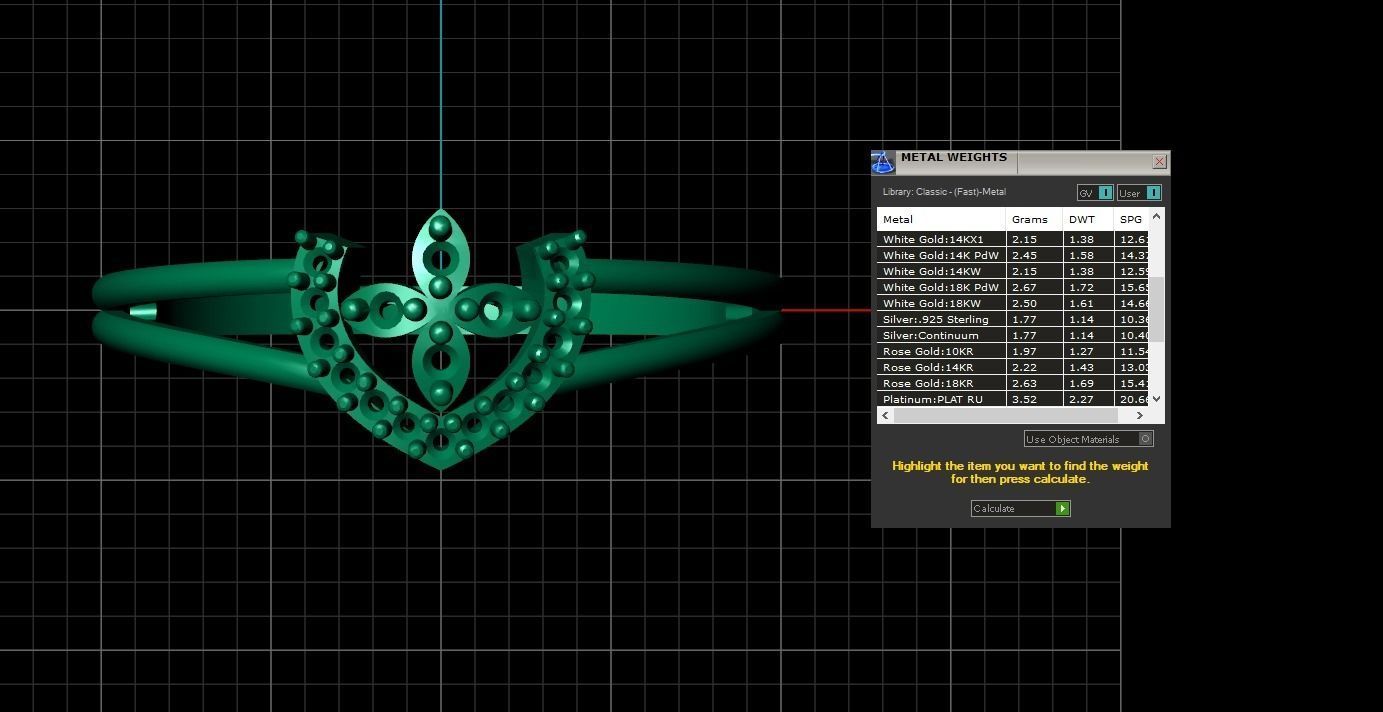
Task: Toggle the GV library switch
Action: pos(1095,193)
